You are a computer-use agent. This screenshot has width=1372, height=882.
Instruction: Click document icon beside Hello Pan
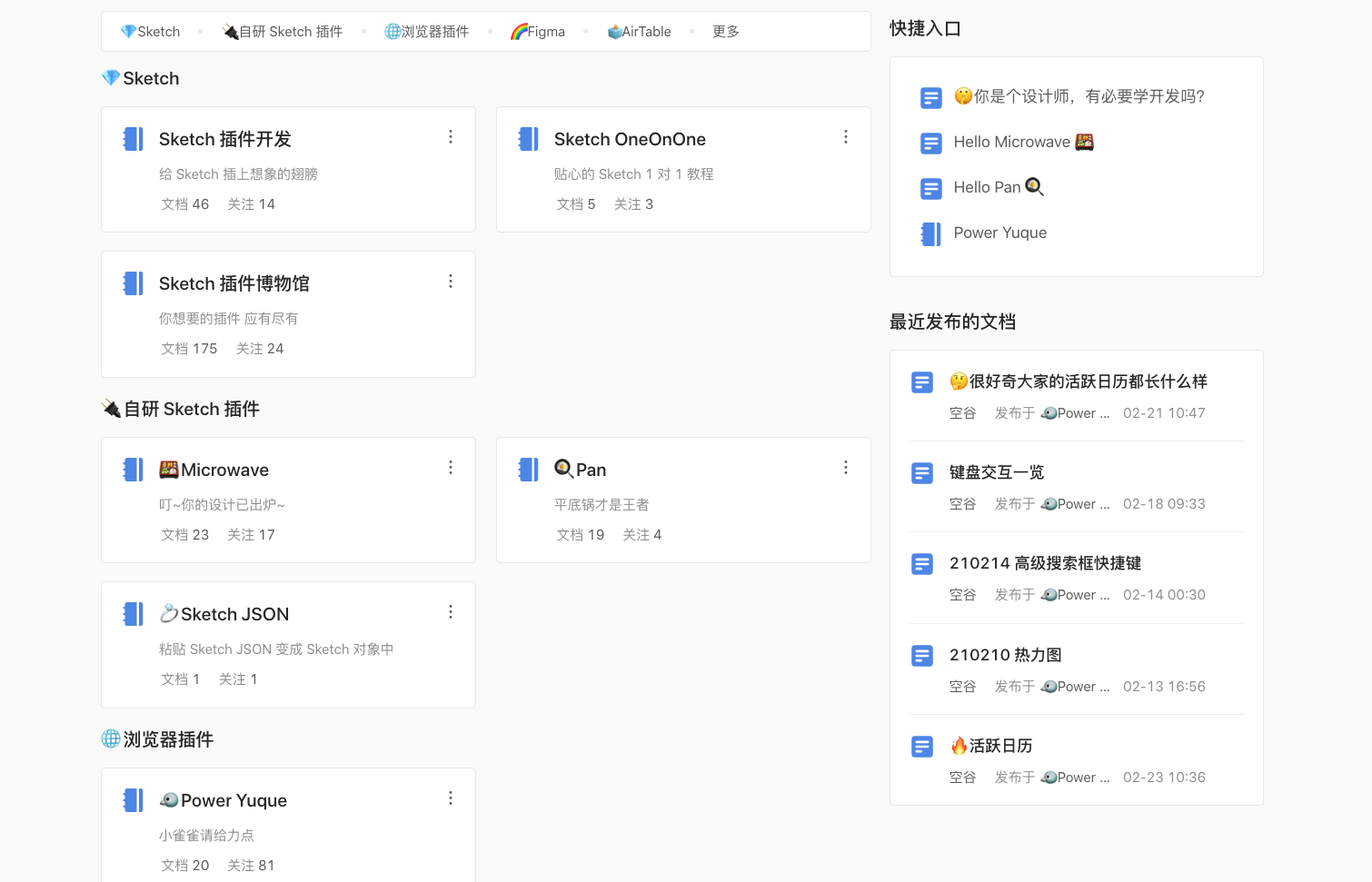931,188
